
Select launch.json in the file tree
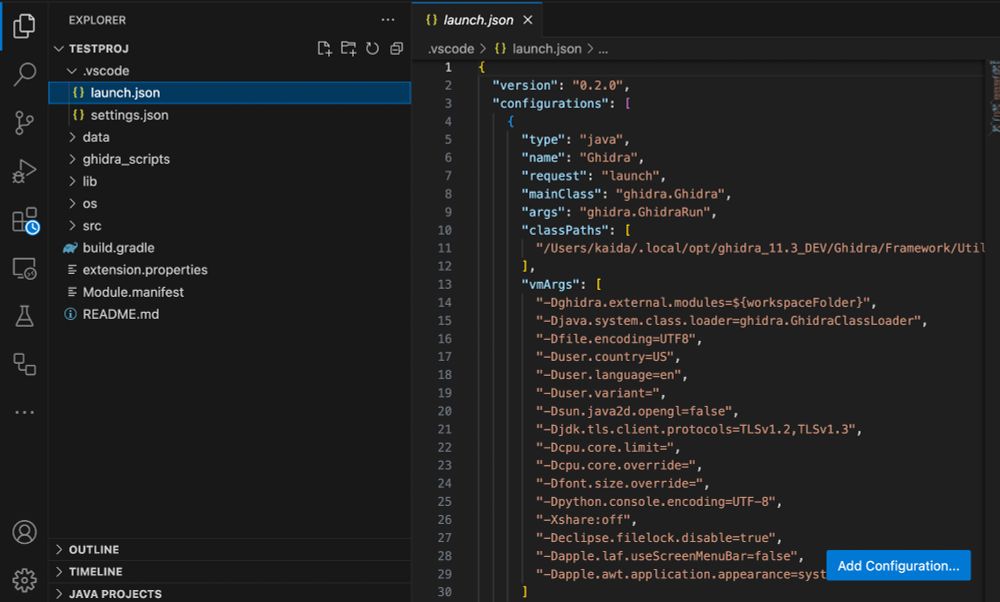point(230,92)
